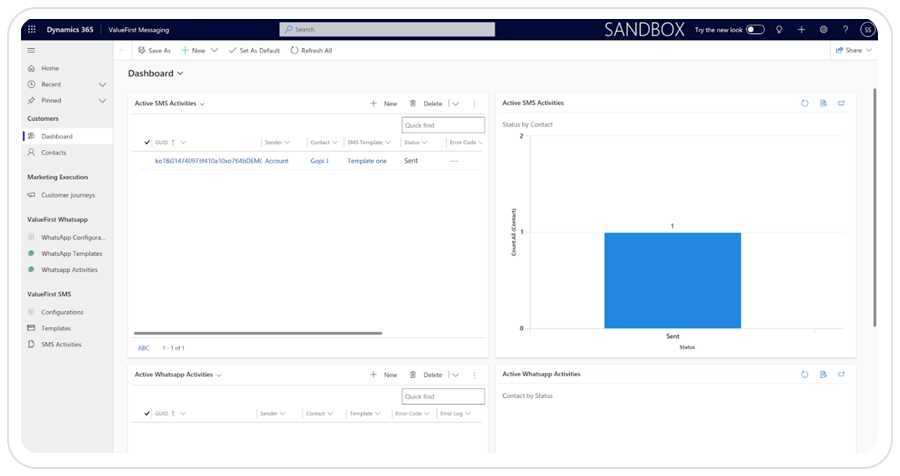Click Refresh All button
This screenshot has height=476, width=900.
311,51
